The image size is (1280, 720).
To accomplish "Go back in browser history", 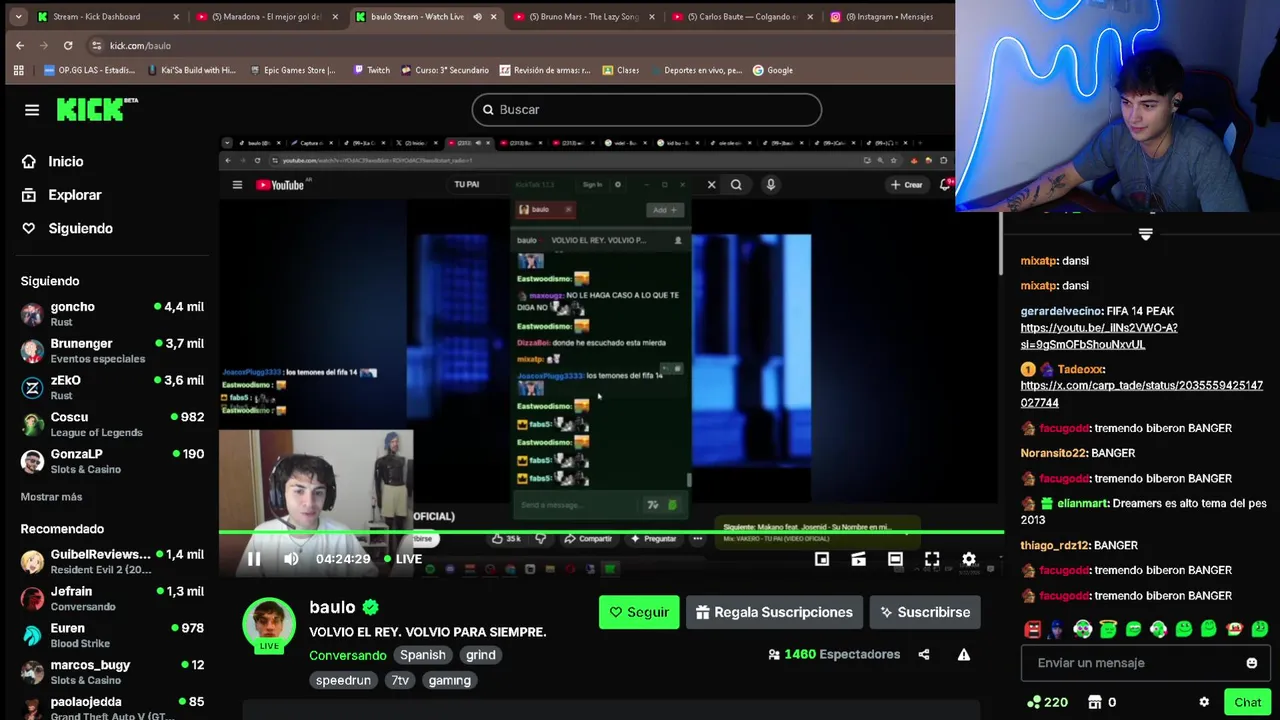I will coord(20,45).
